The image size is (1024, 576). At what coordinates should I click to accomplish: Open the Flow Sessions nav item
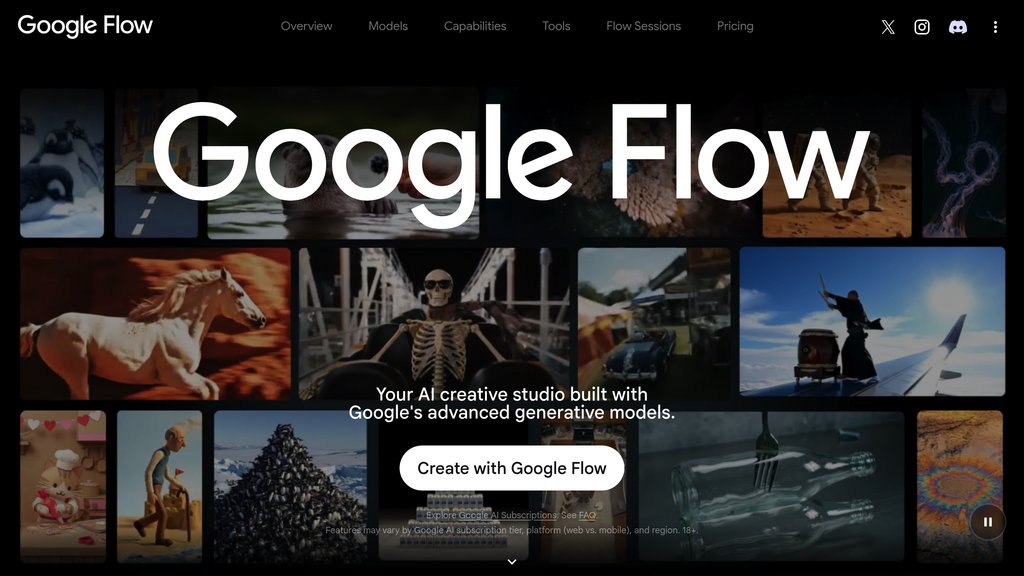(643, 26)
